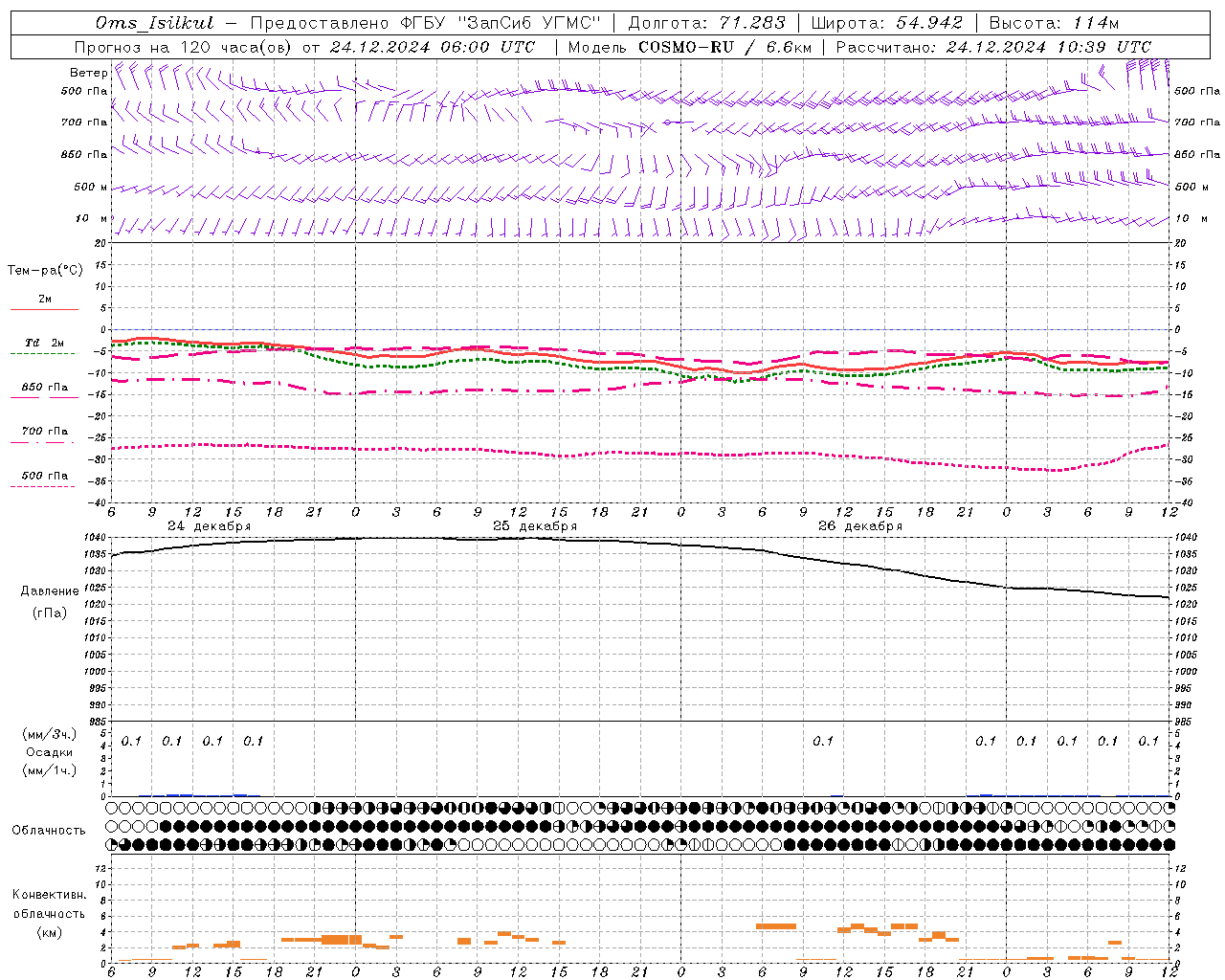This screenshot has width=1225, height=980.
Task: Click the Прогноз на 120 часа(ов) text
Action: [x=185, y=47]
